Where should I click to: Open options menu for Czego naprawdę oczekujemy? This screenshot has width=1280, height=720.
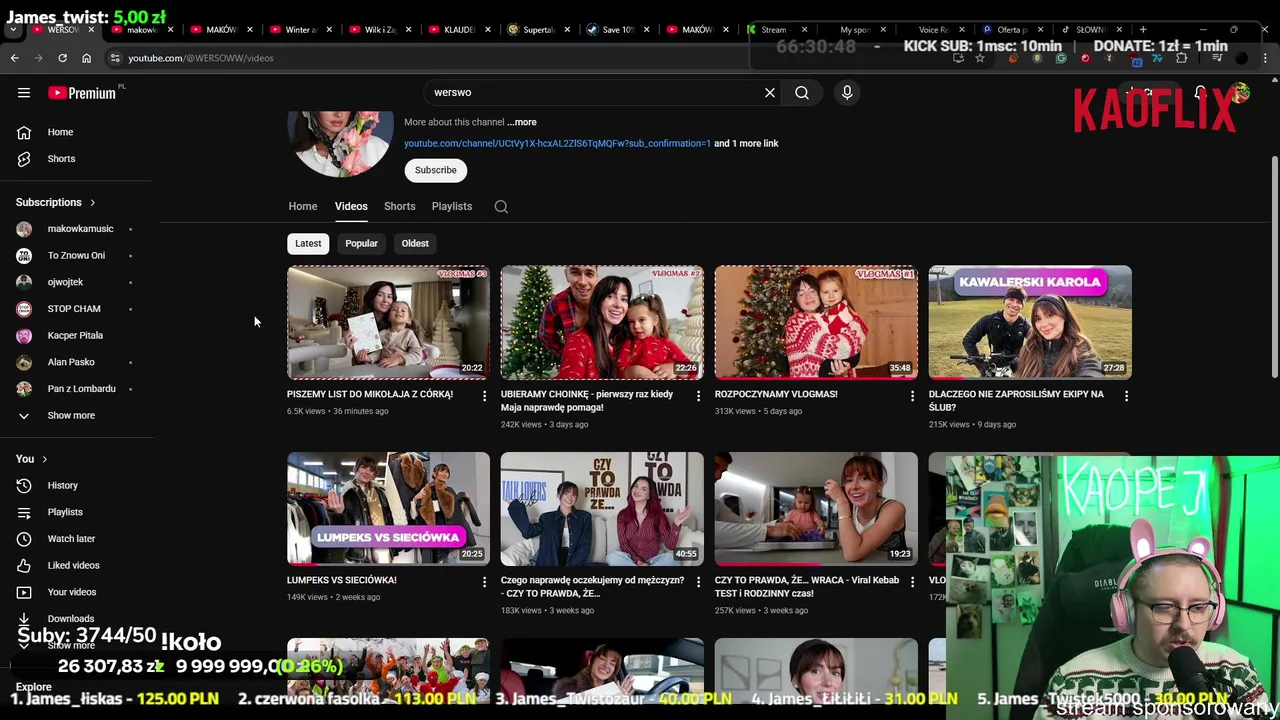pyautogui.click(x=698, y=582)
